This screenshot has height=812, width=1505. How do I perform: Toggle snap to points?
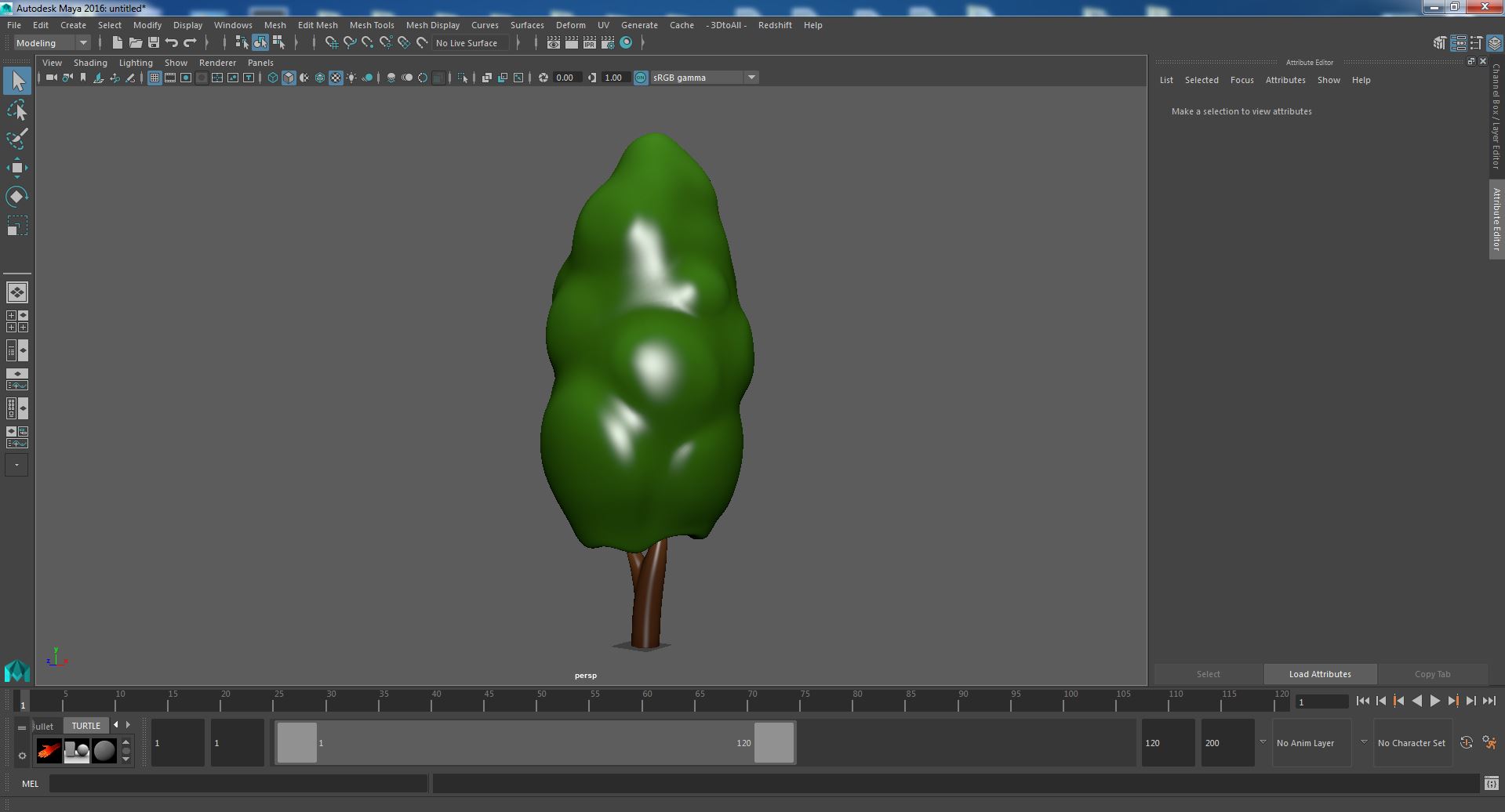(x=368, y=43)
